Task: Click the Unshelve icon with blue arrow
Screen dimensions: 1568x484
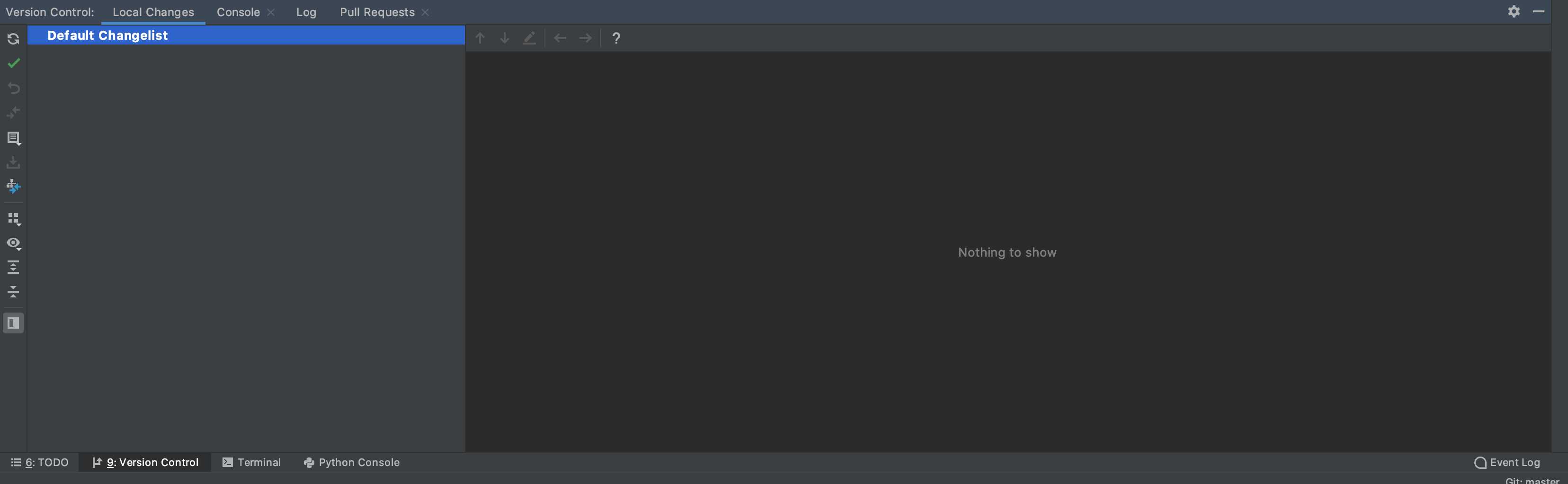Action: [x=13, y=187]
